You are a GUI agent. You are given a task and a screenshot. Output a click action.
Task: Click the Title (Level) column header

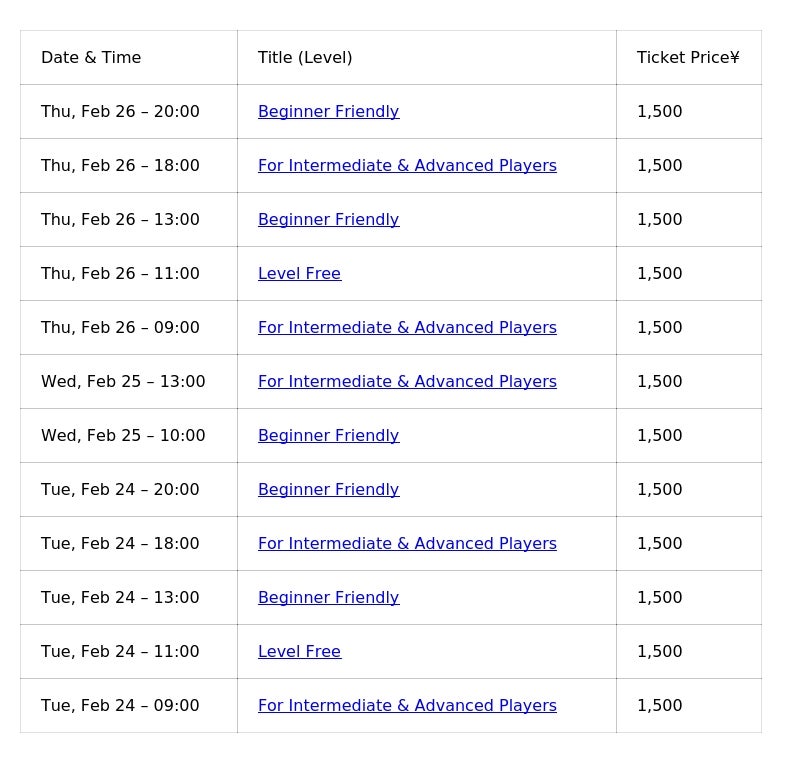[305, 58]
